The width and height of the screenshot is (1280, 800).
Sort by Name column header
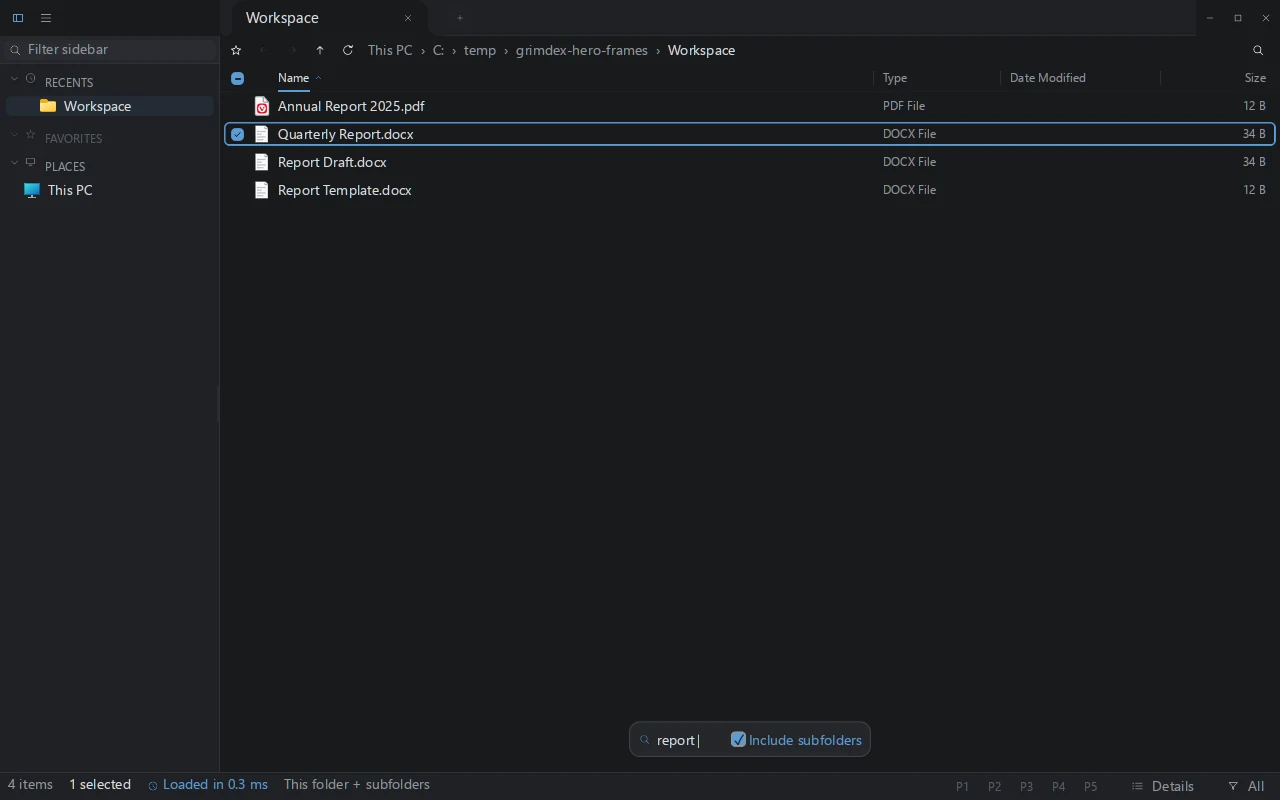pyautogui.click(x=294, y=78)
